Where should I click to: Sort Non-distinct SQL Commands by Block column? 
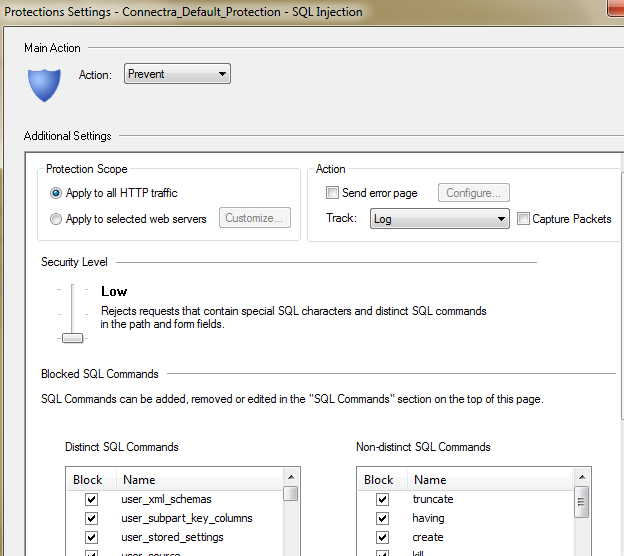click(x=382, y=480)
